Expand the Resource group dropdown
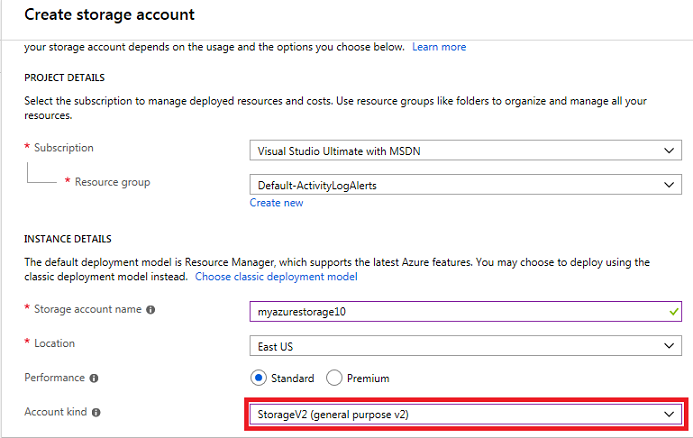The width and height of the screenshot is (693, 438). [465, 185]
